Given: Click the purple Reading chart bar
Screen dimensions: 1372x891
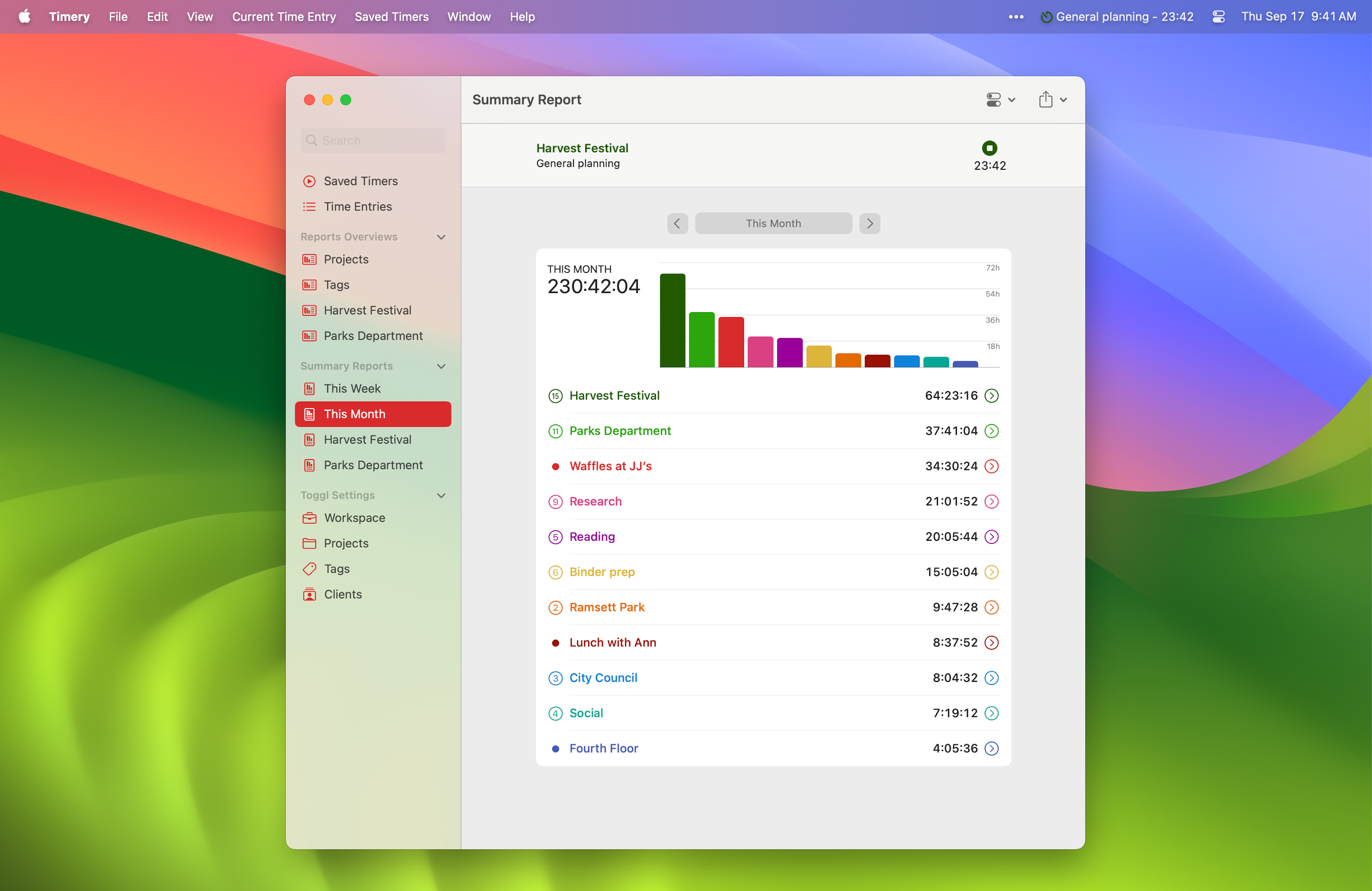Looking at the screenshot, I should click(x=789, y=352).
